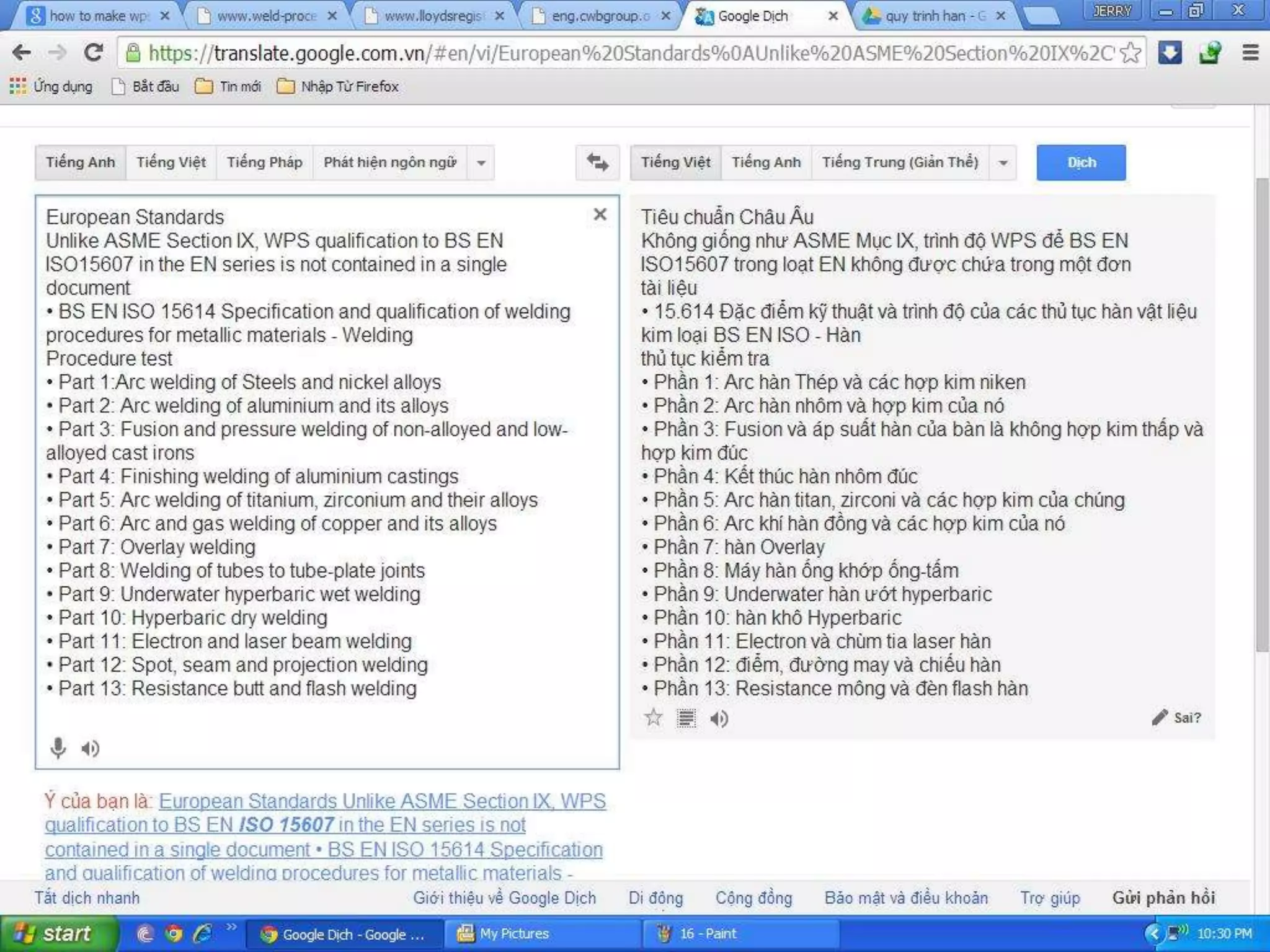1270x952 pixels.
Task: Click the page vertical scrollbar thumb
Action: pos(1262,415)
